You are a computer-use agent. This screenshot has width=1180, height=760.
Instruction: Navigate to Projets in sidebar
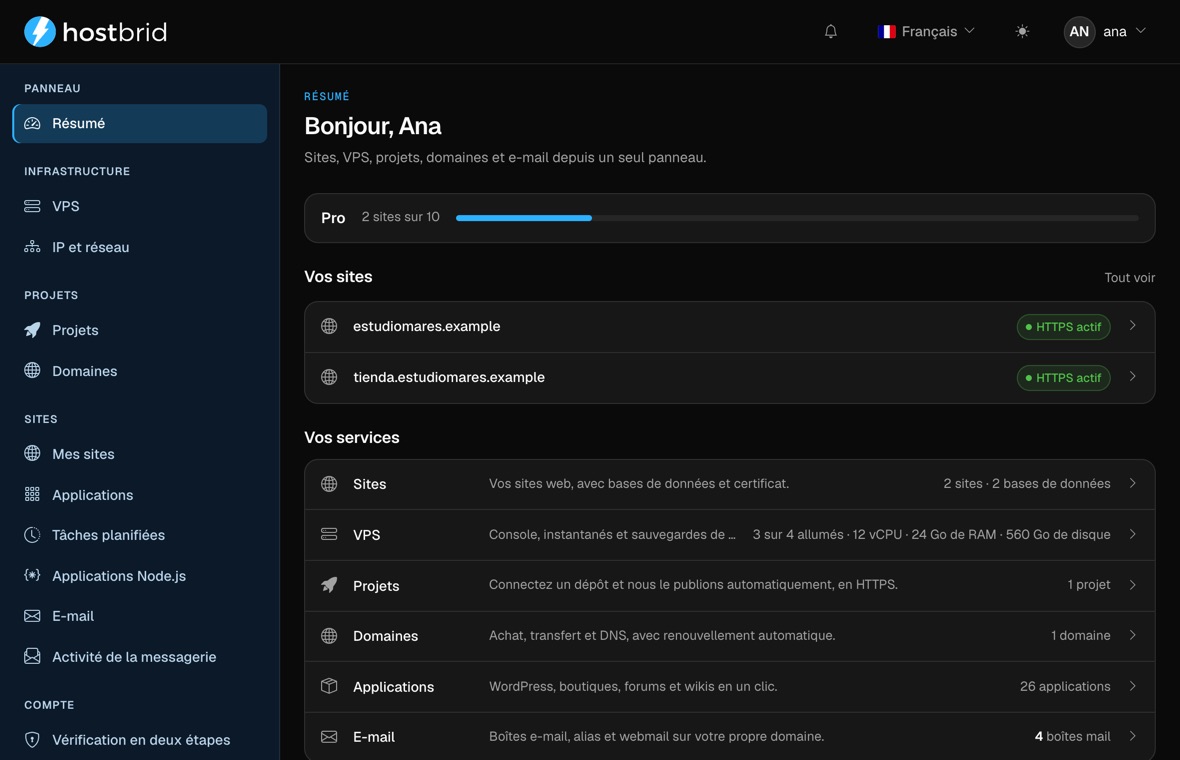140,330
